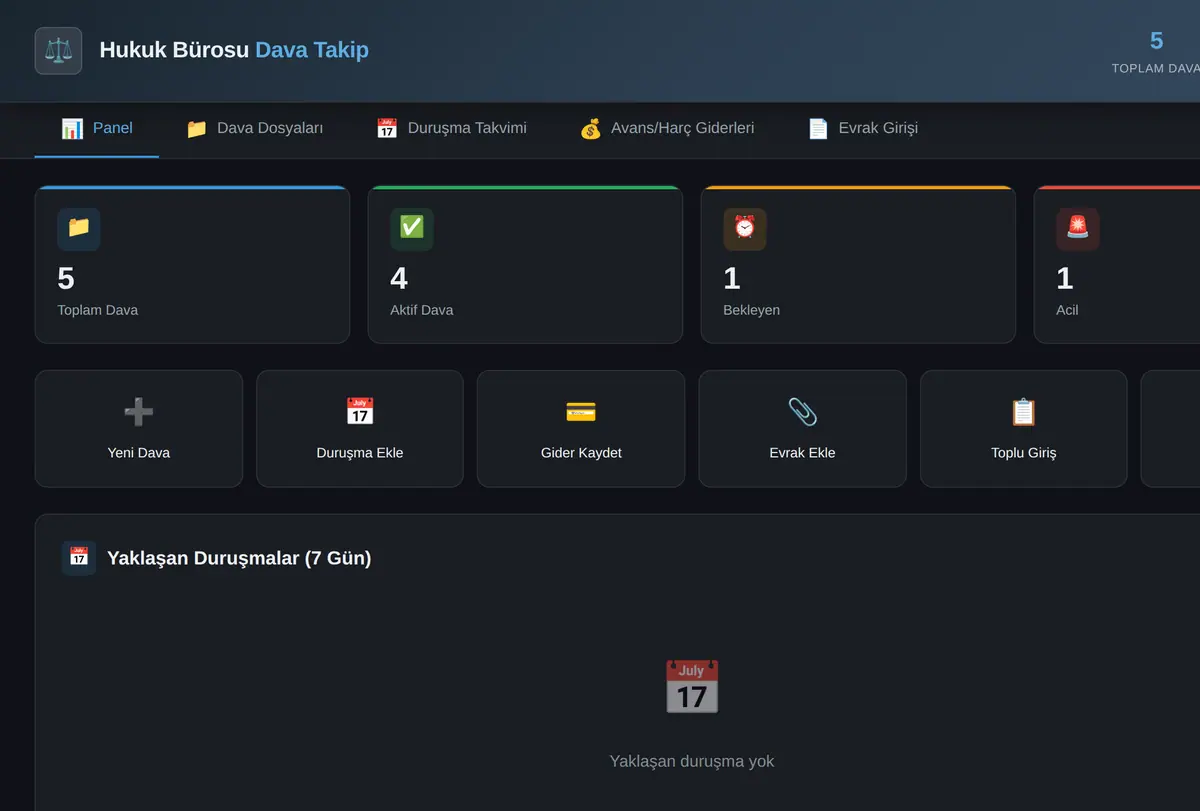The image size is (1200, 811).
Task: Click the paperclip icon above Evrak Ekle
Action: coord(802,411)
